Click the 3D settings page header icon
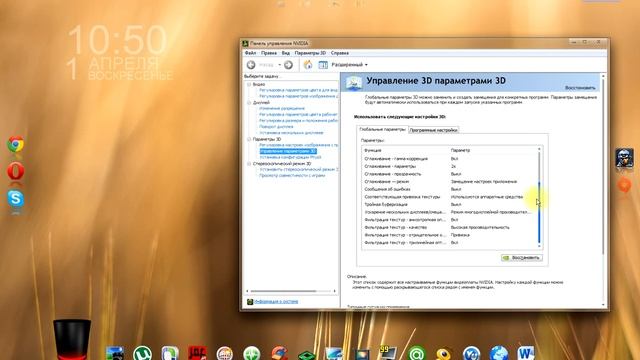 tap(353, 82)
